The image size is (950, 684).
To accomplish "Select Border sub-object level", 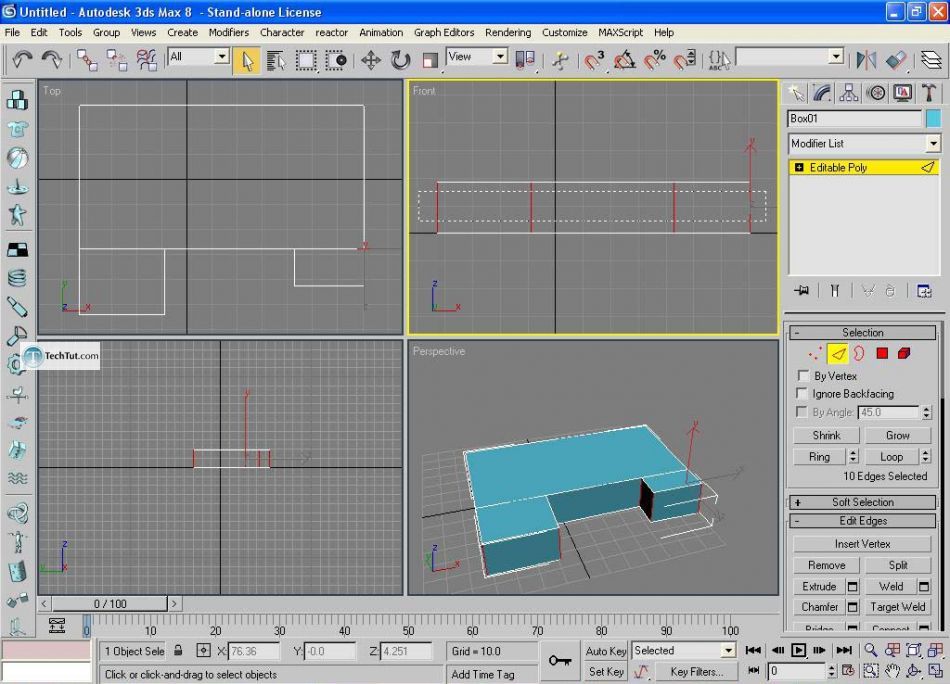I will [x=859, y=353].
